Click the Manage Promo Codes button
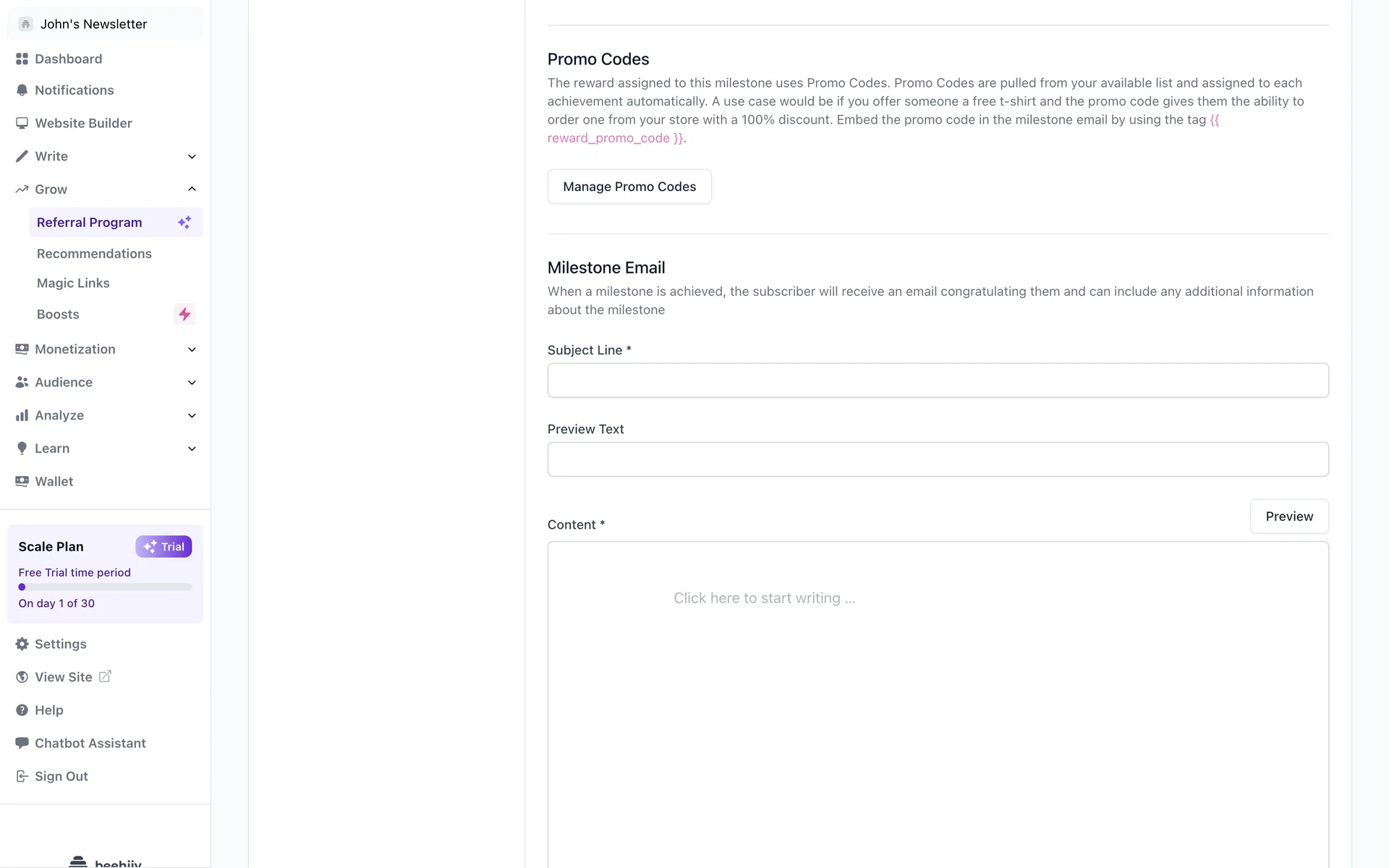Image resolution: width=1389 pixels, height=868 pixels. coord(629,187)
